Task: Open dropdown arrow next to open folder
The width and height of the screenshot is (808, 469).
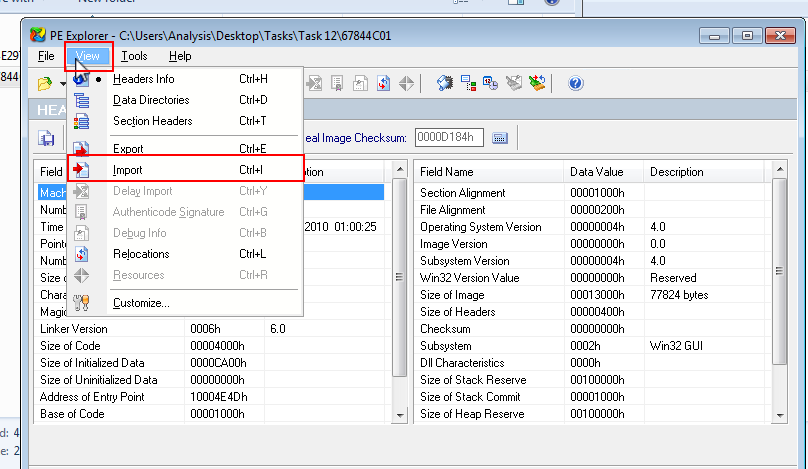Action: point(62,83)
